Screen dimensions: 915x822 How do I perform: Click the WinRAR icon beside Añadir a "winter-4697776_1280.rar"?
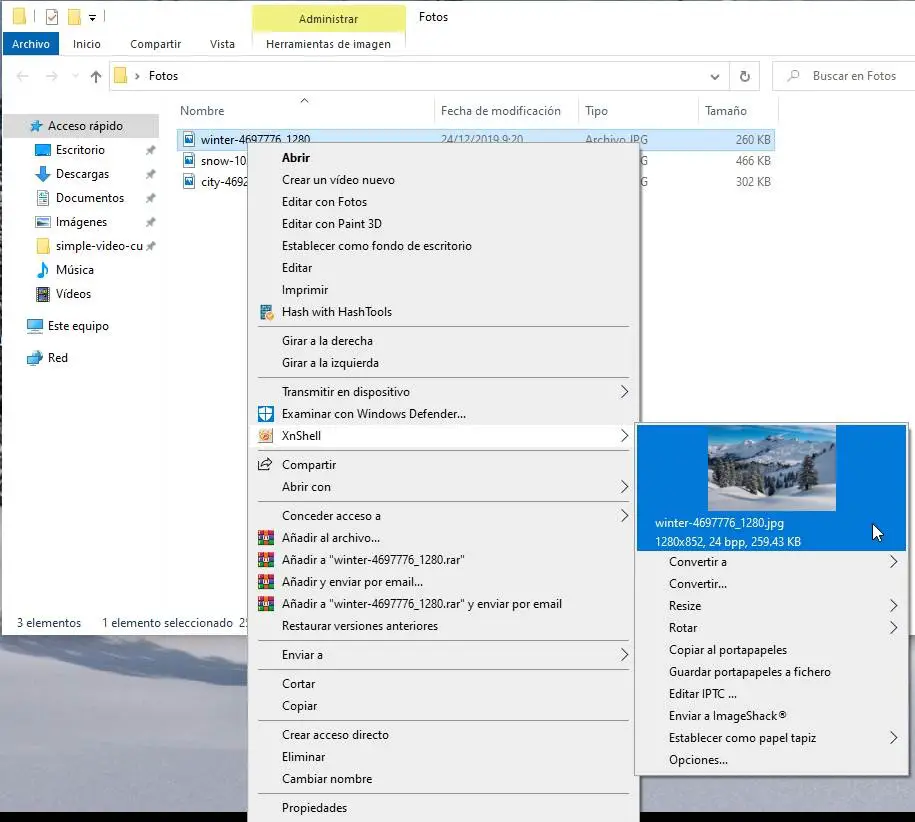tap(266, 559)
